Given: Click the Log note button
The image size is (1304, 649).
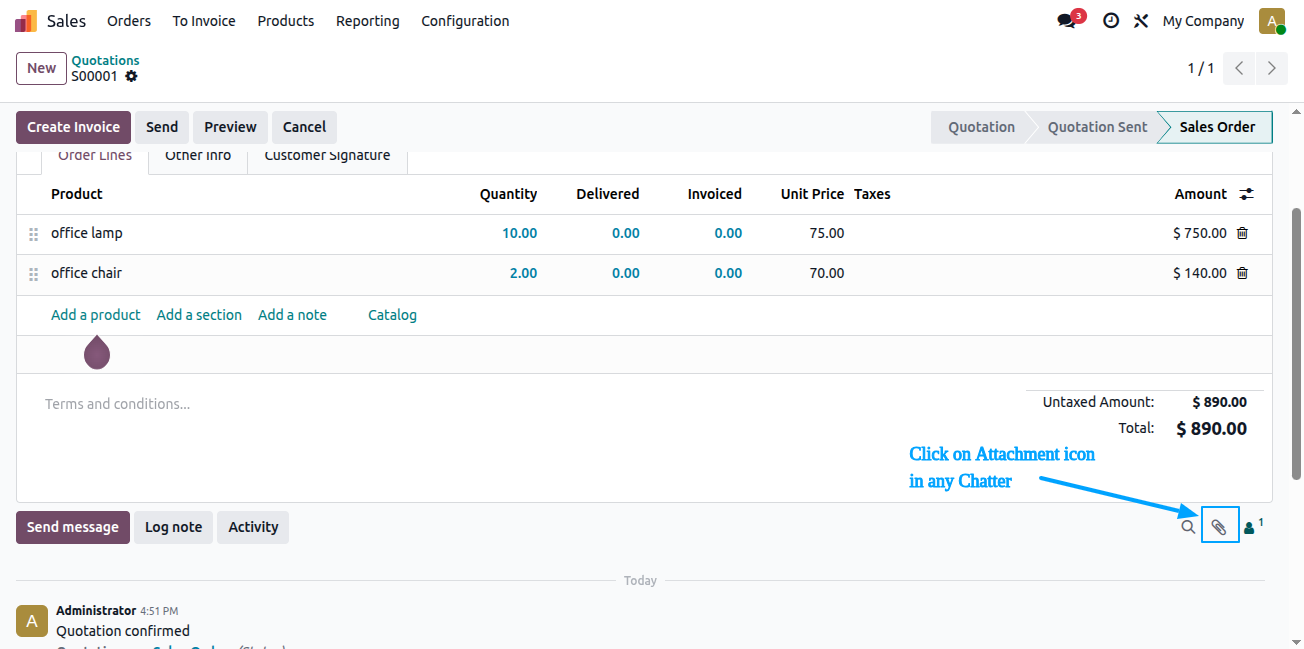Looking at the screenshot, I should coord(173,527).
